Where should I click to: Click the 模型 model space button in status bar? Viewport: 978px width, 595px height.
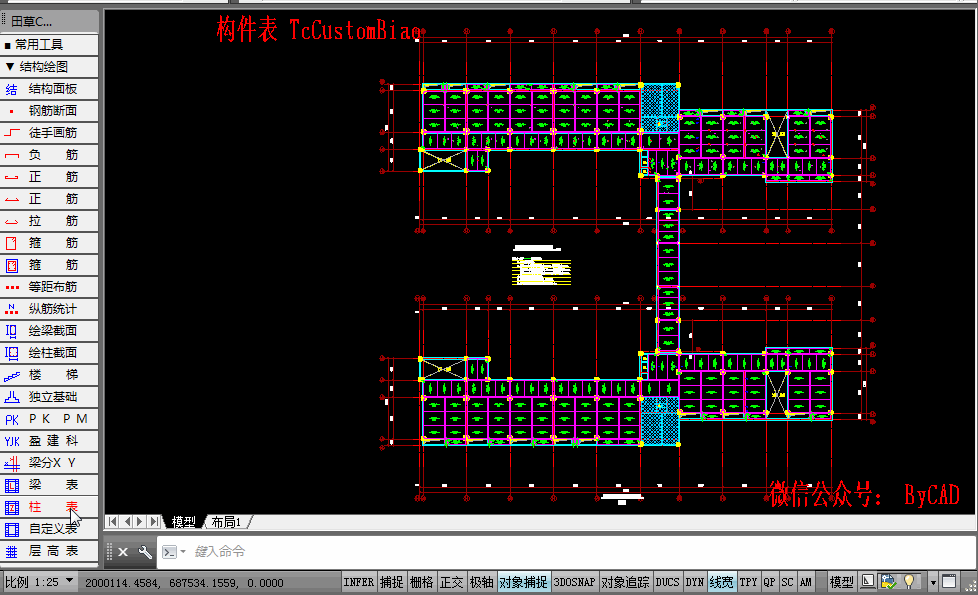point(841,582)
